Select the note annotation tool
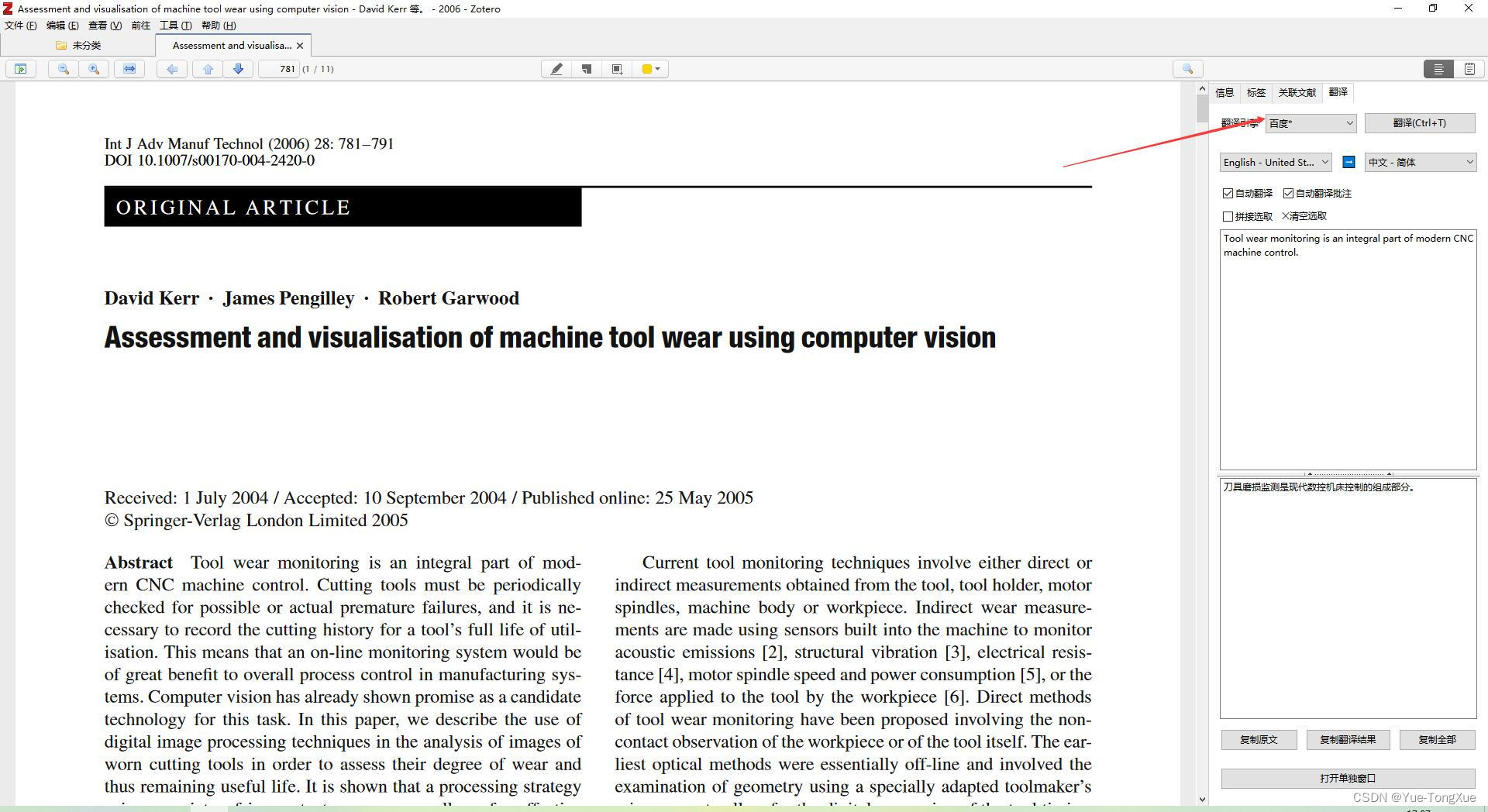1488x812 pixels. point(587,69)
